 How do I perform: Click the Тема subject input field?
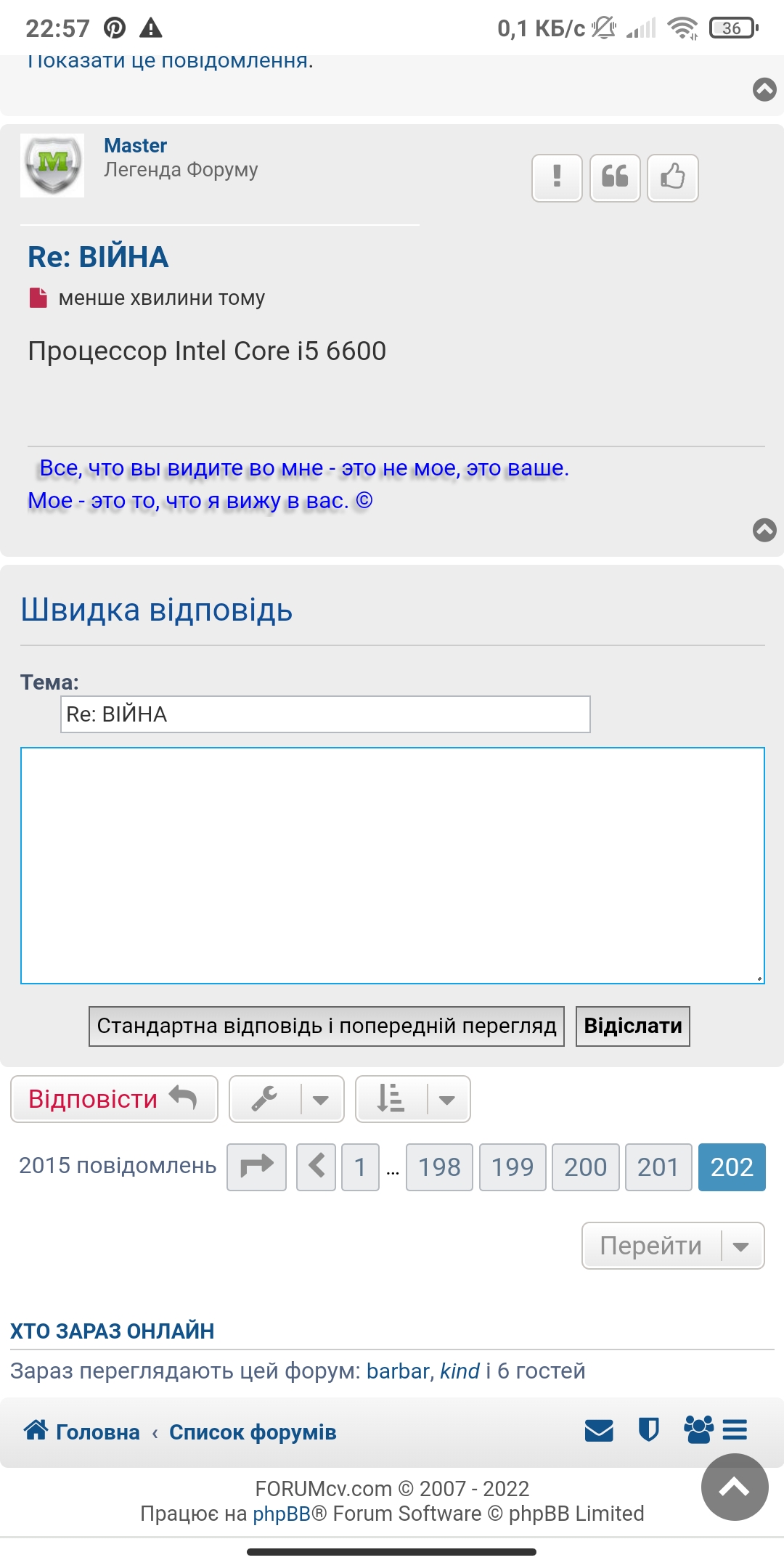(325, 714)
